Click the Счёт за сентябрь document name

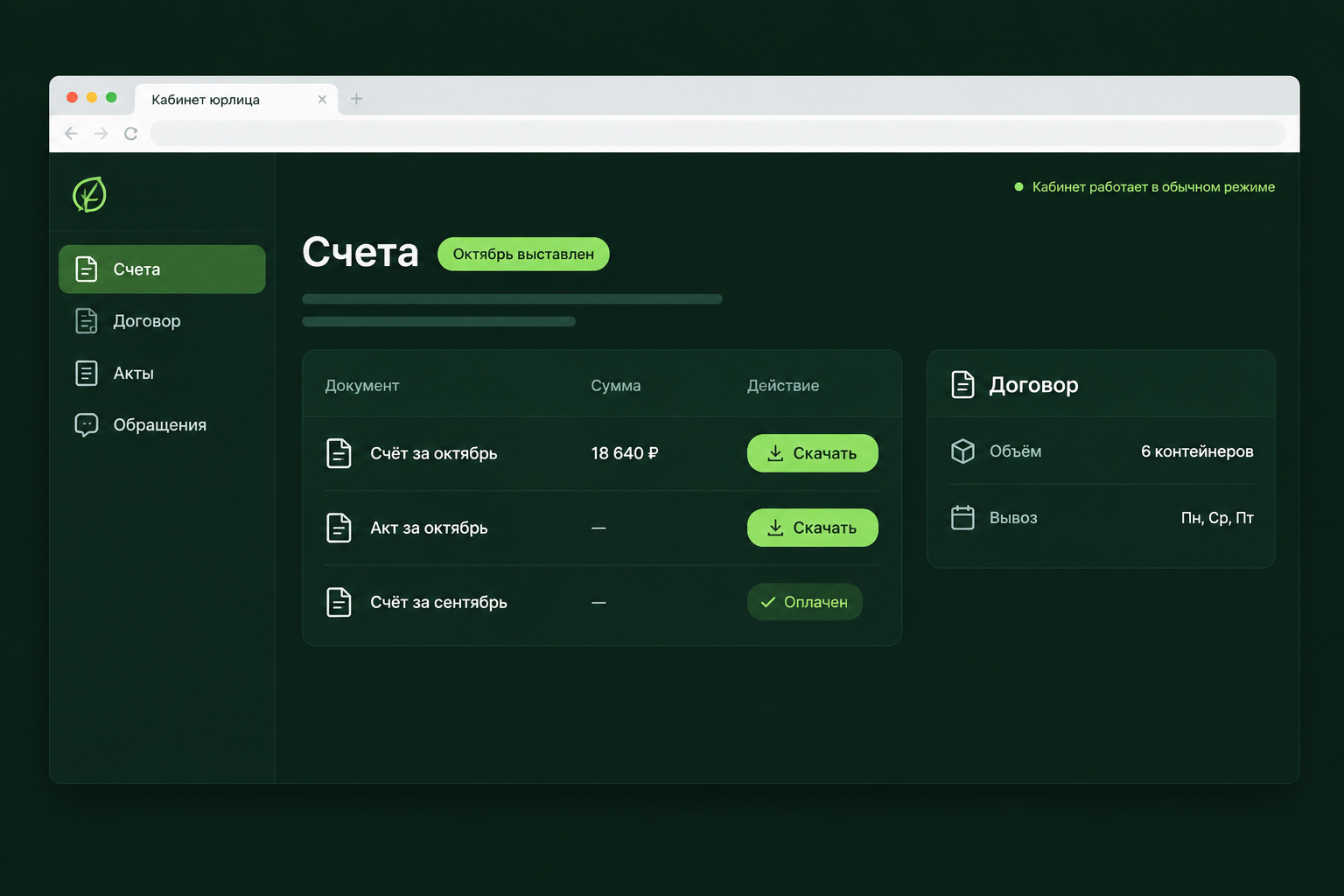(x=438, y=602)
